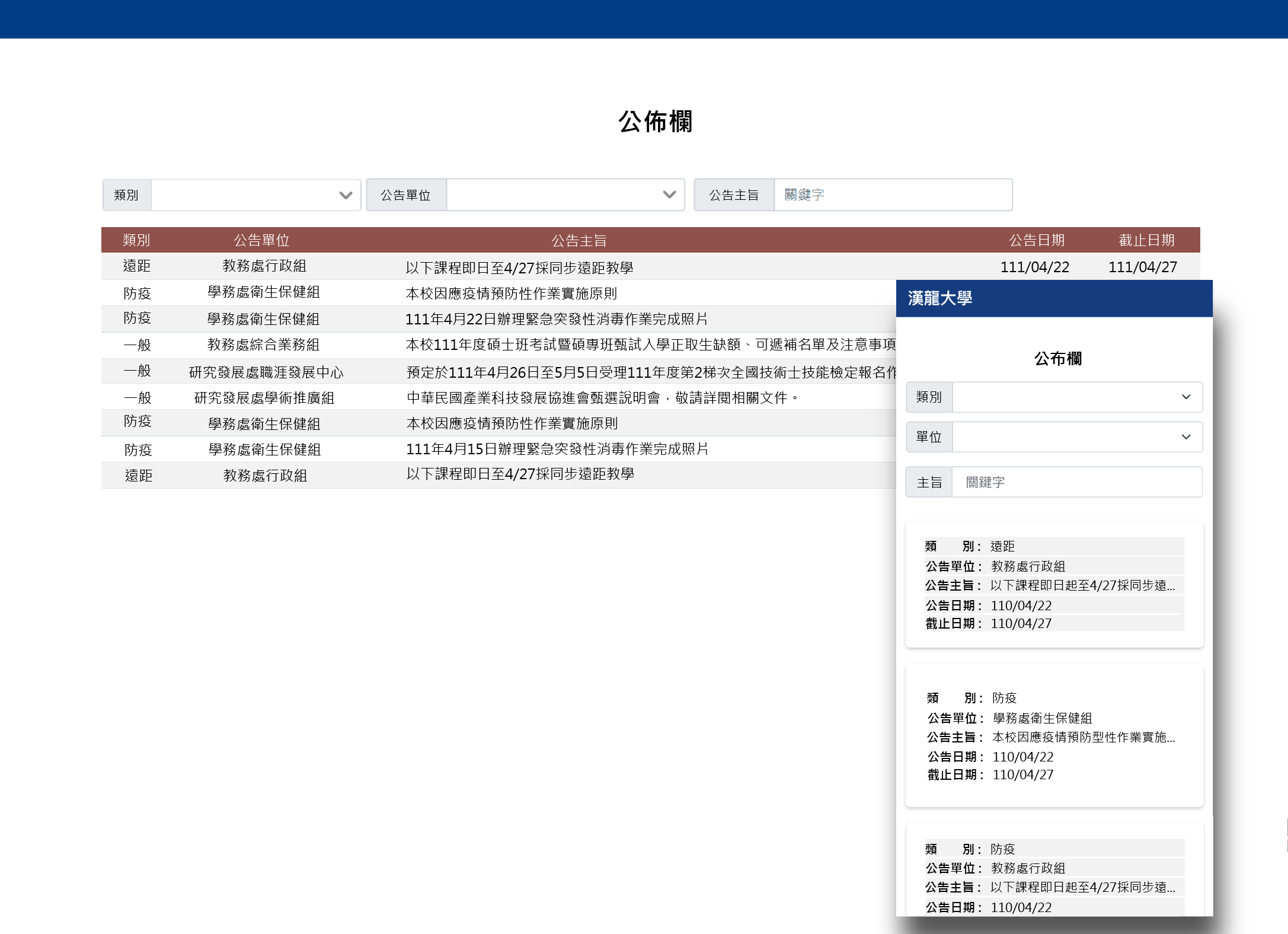Open announcement 111年4月22日辦理緊急突發性消毒作業完成照片
1288x934 pixels.
click(x=556, y=320)
